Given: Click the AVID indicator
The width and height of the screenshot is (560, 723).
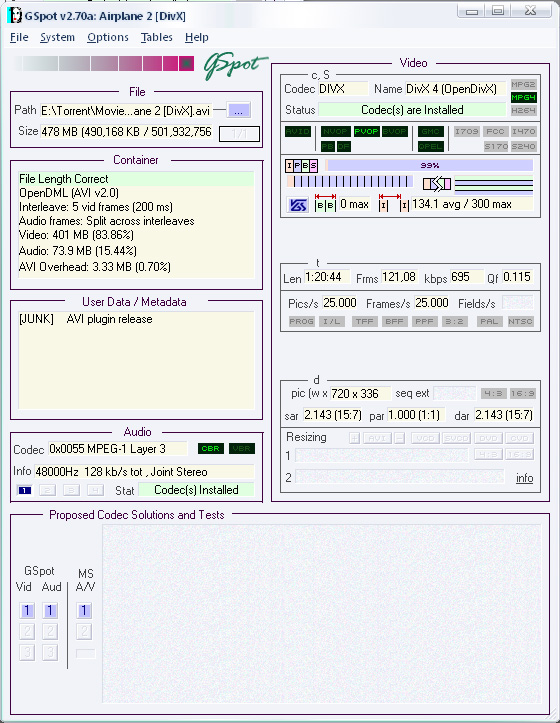Looking at the screenshot, I should pos(298,131).
